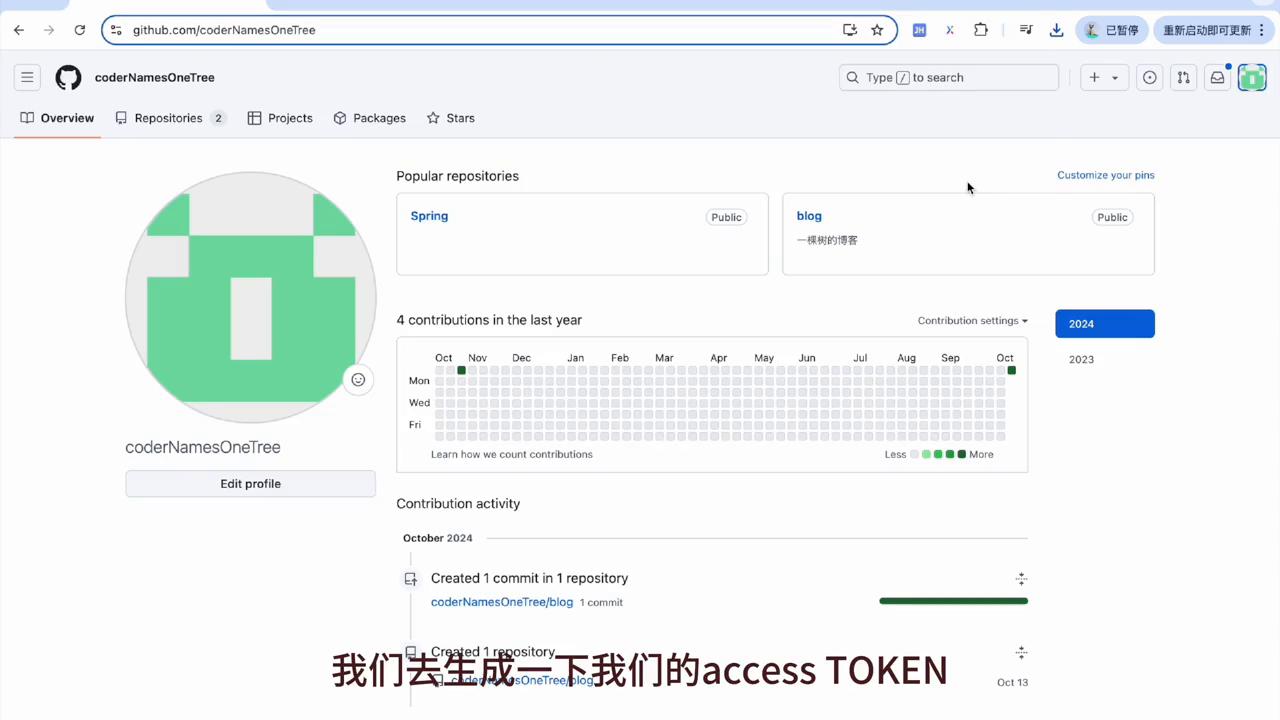Open browser Downloads icon
Viewport: 1280px width, 720px height.
(x=1056, y=30)
